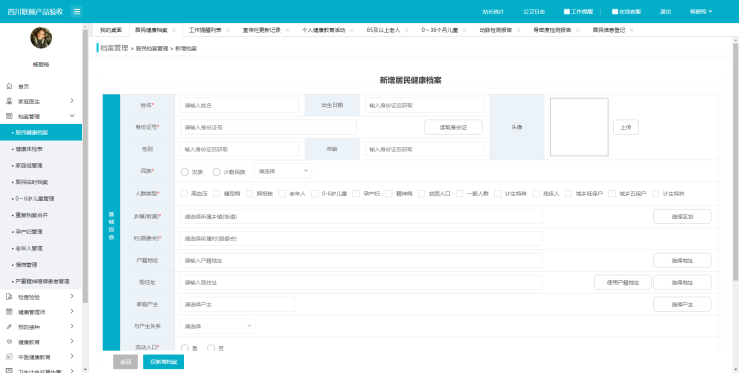Screen dimensions: 740x374
Task: Close the 动脉检测报告 tab
Action: (518, 30)
